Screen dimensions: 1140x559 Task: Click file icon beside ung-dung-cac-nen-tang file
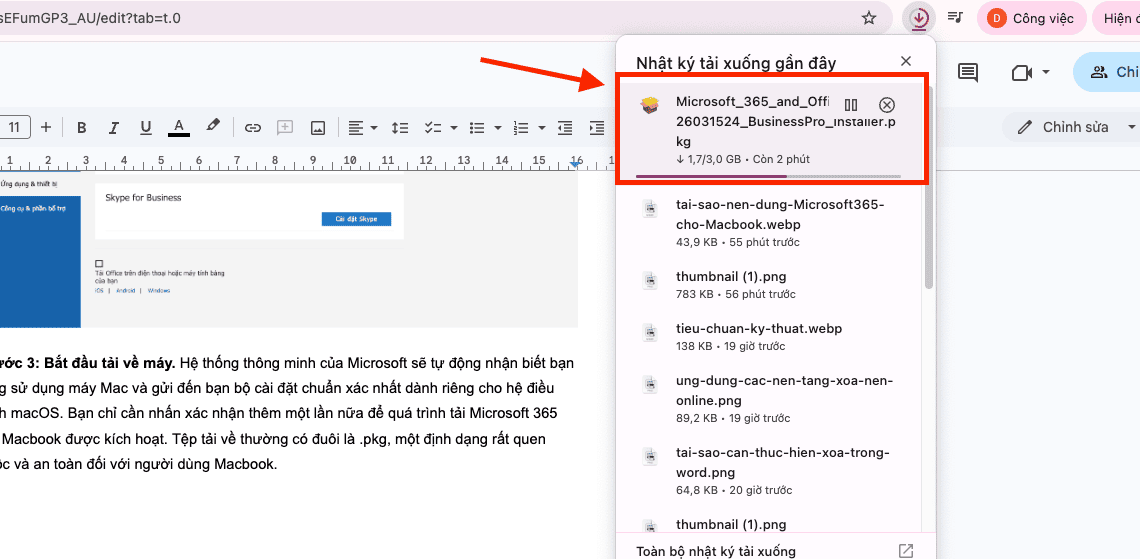click(x=649, y=385)
